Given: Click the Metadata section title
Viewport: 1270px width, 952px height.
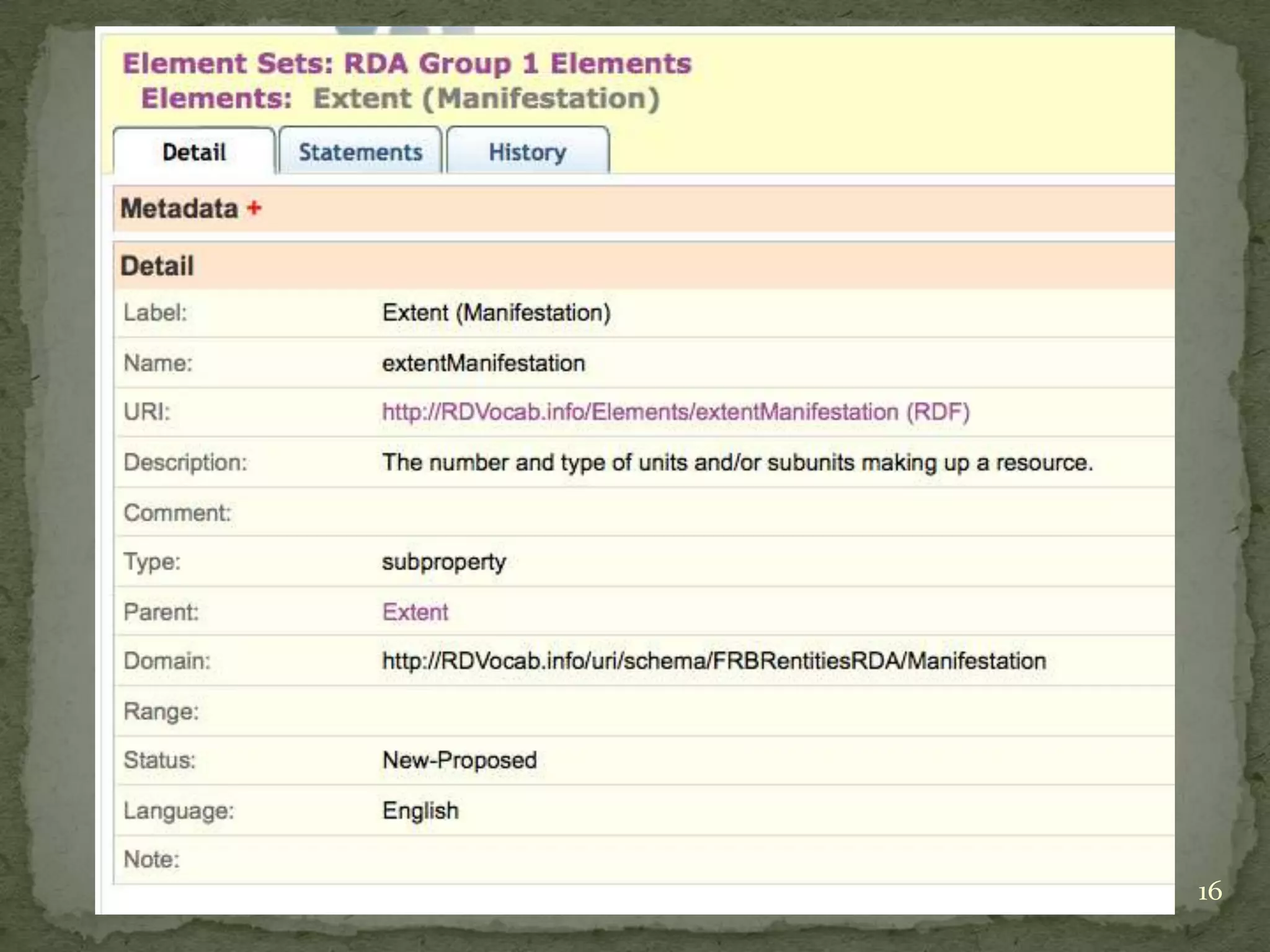Looking at the screenshot, I should pos(179,208).
